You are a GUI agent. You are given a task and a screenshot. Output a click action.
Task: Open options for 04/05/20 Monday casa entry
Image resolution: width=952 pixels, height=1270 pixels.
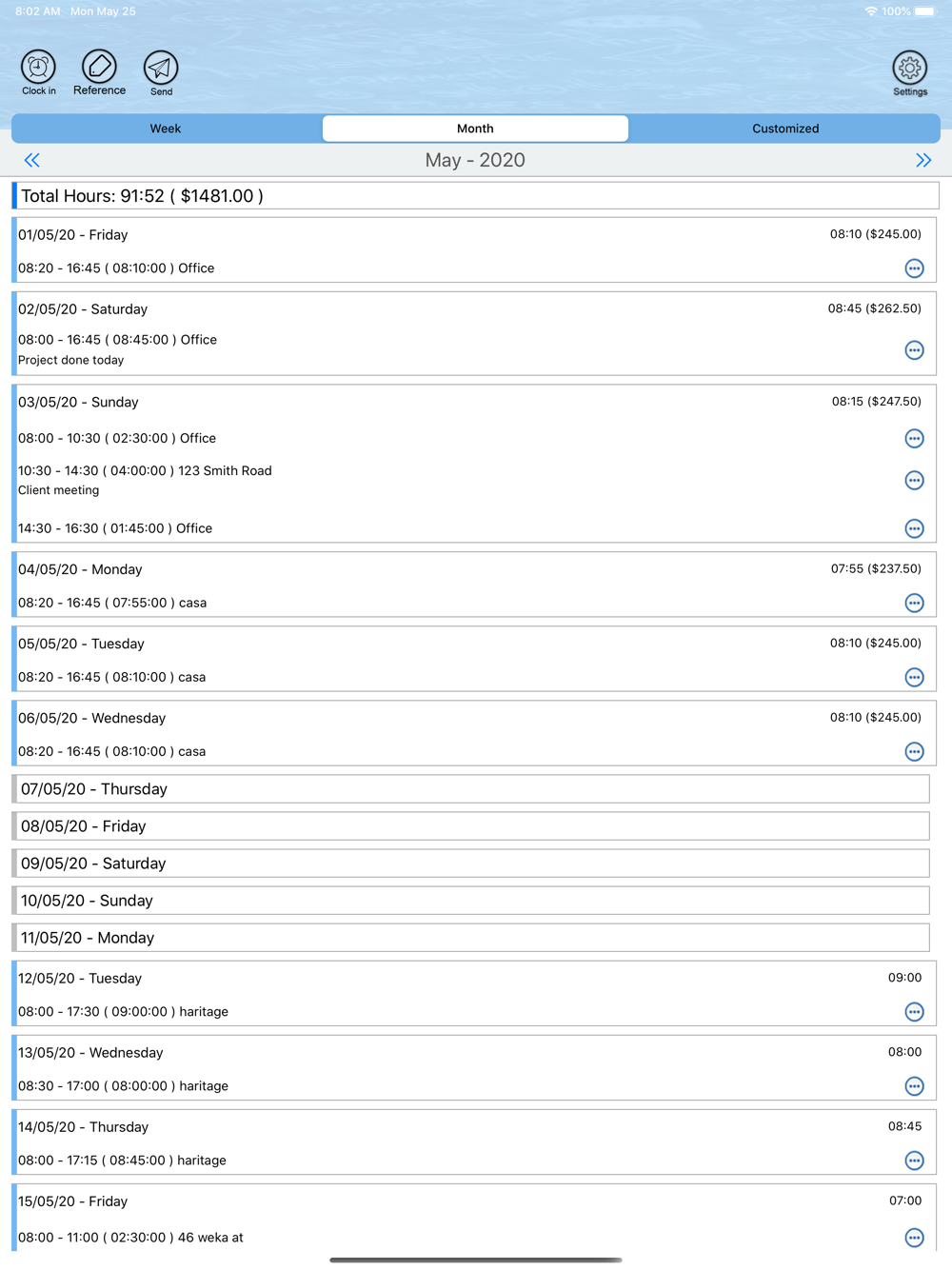pos(914,603)
